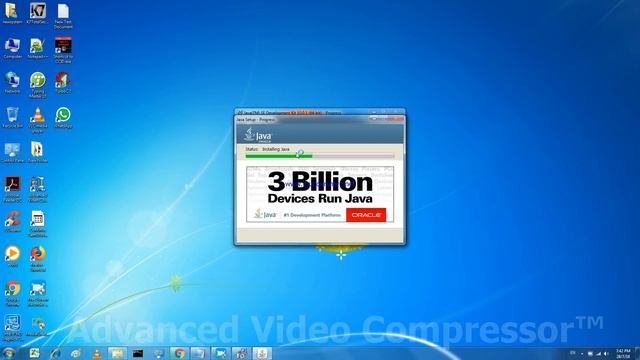
Task: Click the red Oracle logo banner
Action: coord(366,215)
